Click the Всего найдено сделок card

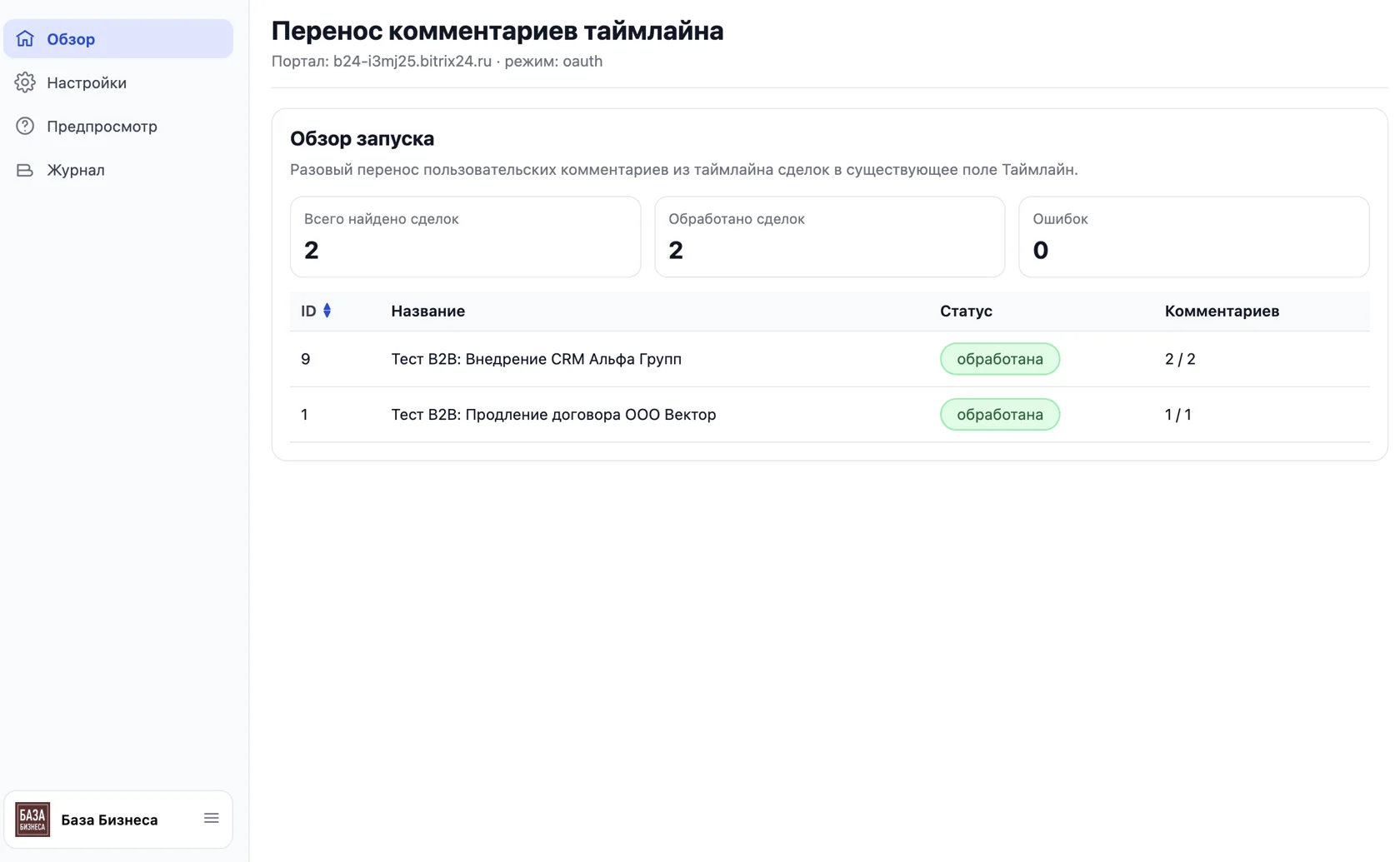(x=465, y=237)
